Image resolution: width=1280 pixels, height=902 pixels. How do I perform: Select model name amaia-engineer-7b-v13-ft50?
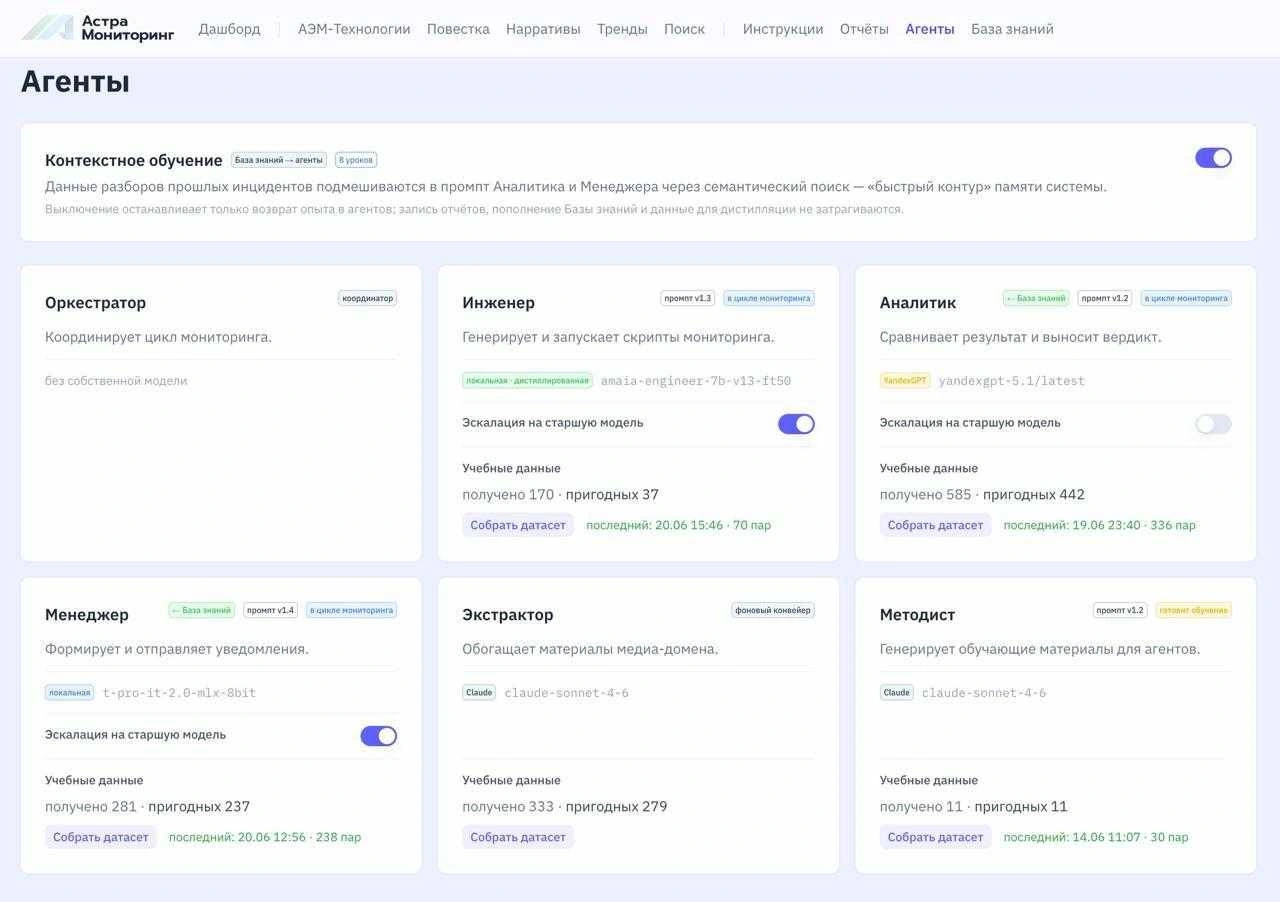point(696,381)
